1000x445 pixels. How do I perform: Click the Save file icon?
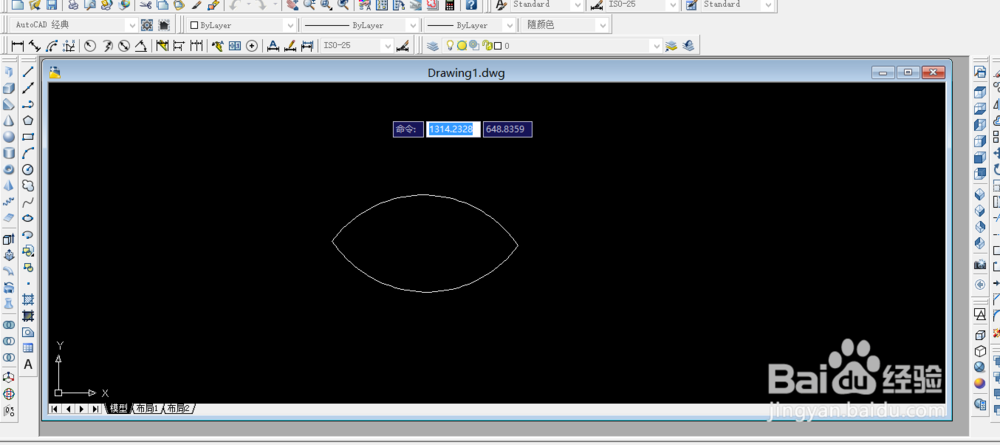pyautogui.click(x=52, y=5)
